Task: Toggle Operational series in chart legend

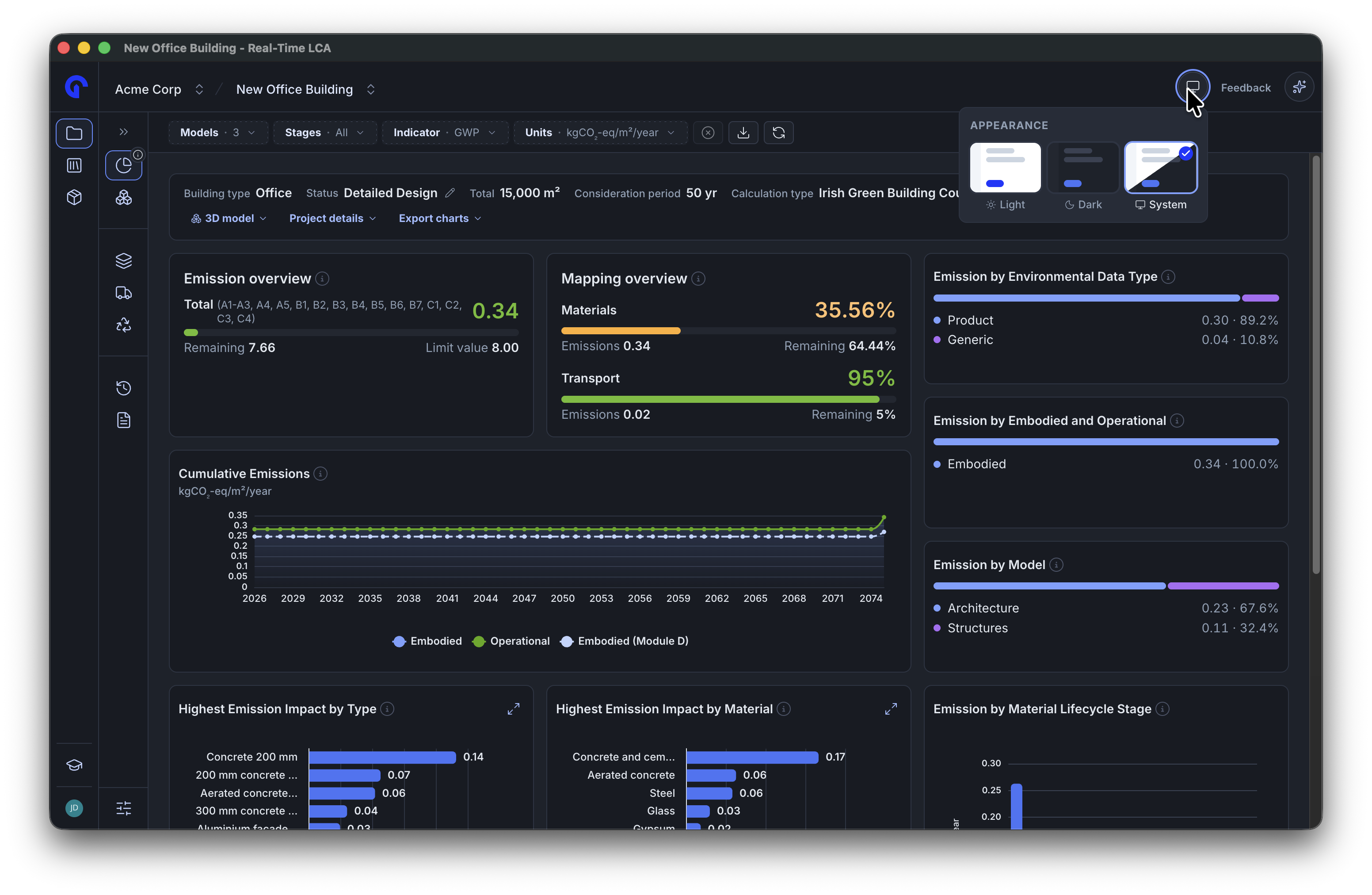Action: coord(511,641)
